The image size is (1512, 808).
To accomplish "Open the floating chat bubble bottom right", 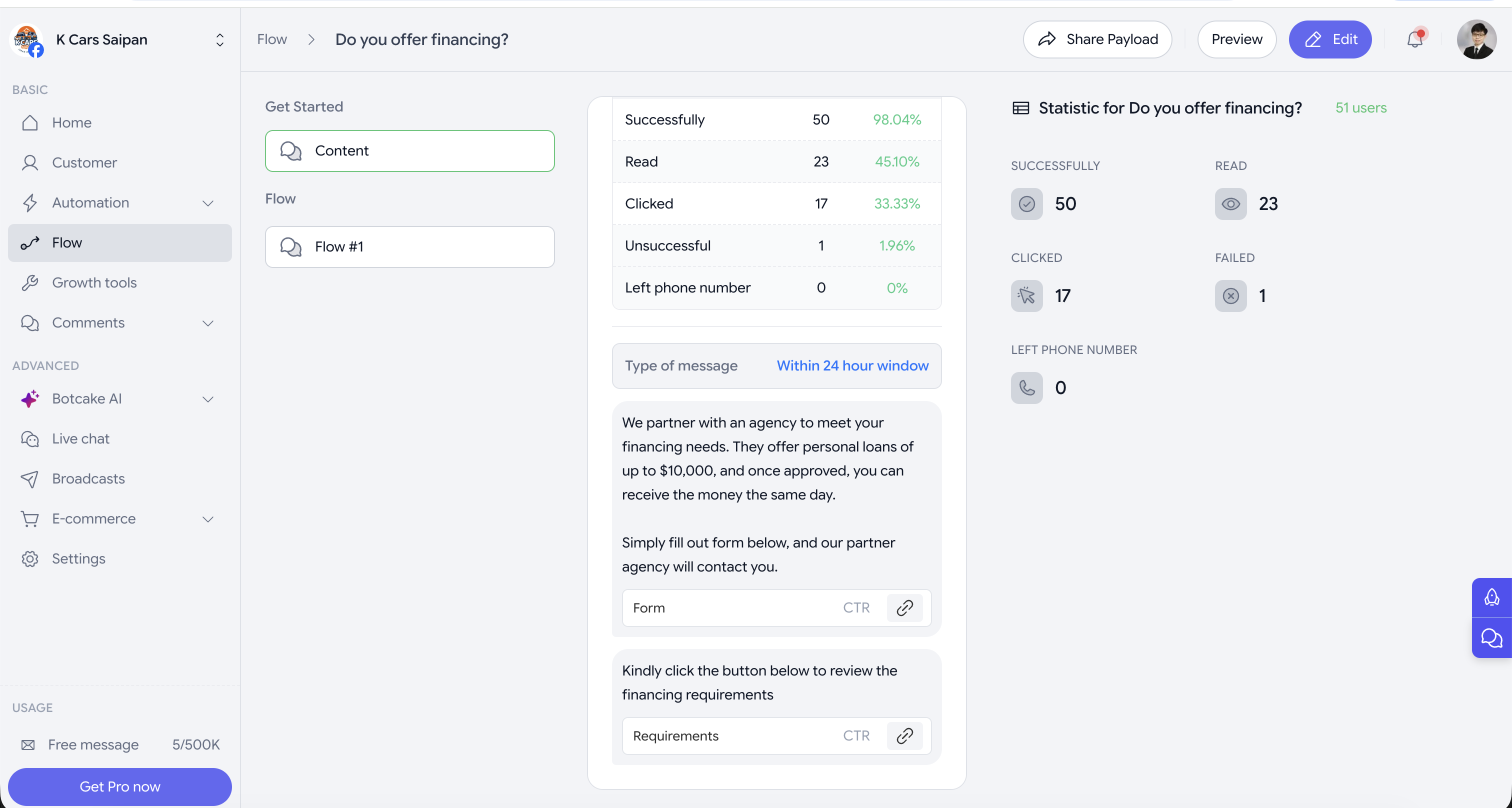I will pos(1491,639).
